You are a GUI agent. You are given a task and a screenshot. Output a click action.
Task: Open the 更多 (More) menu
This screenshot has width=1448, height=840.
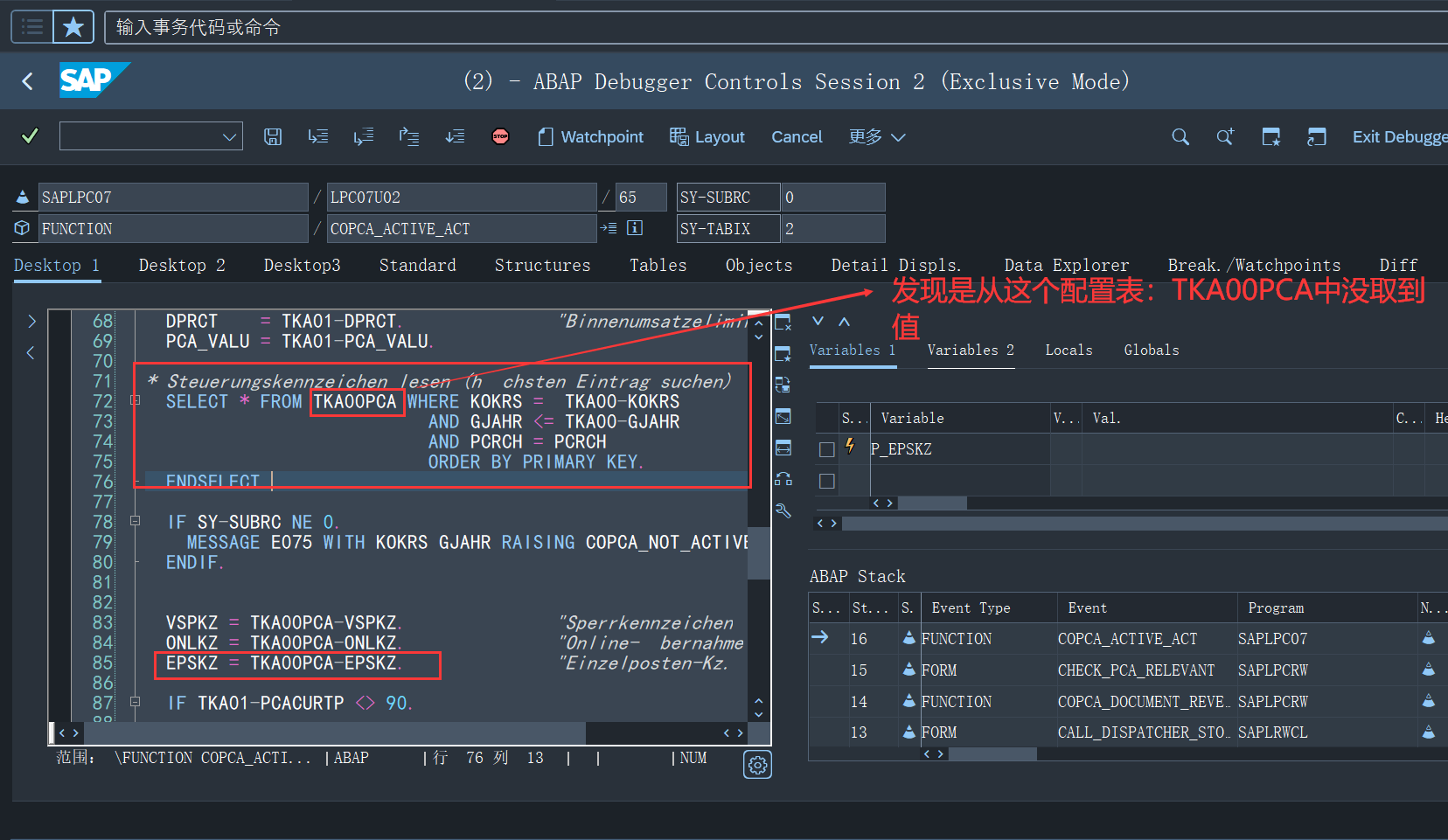pyautogui.click(x=877, y=136)
